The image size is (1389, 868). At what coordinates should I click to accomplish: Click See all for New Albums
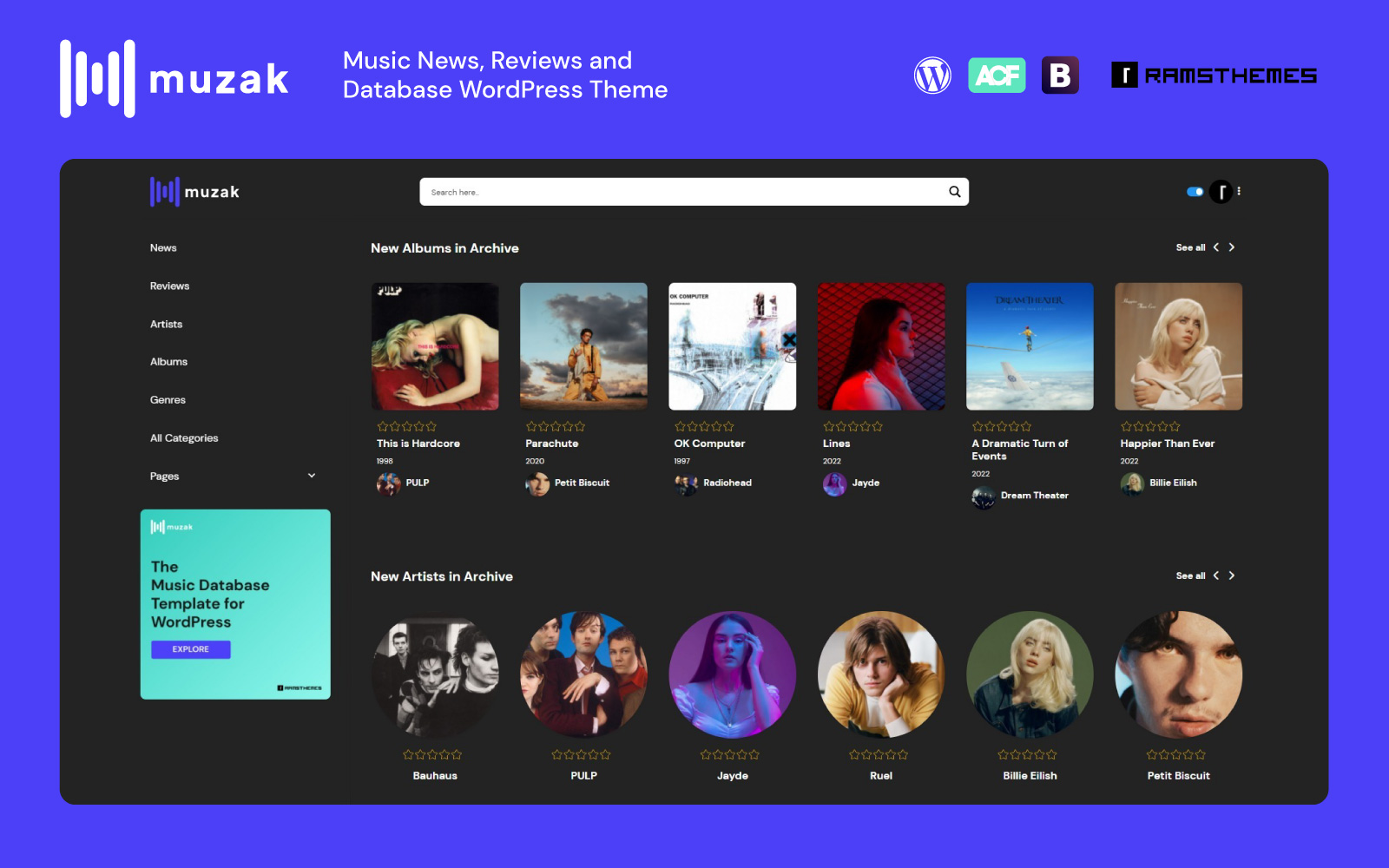(1190, 248)
